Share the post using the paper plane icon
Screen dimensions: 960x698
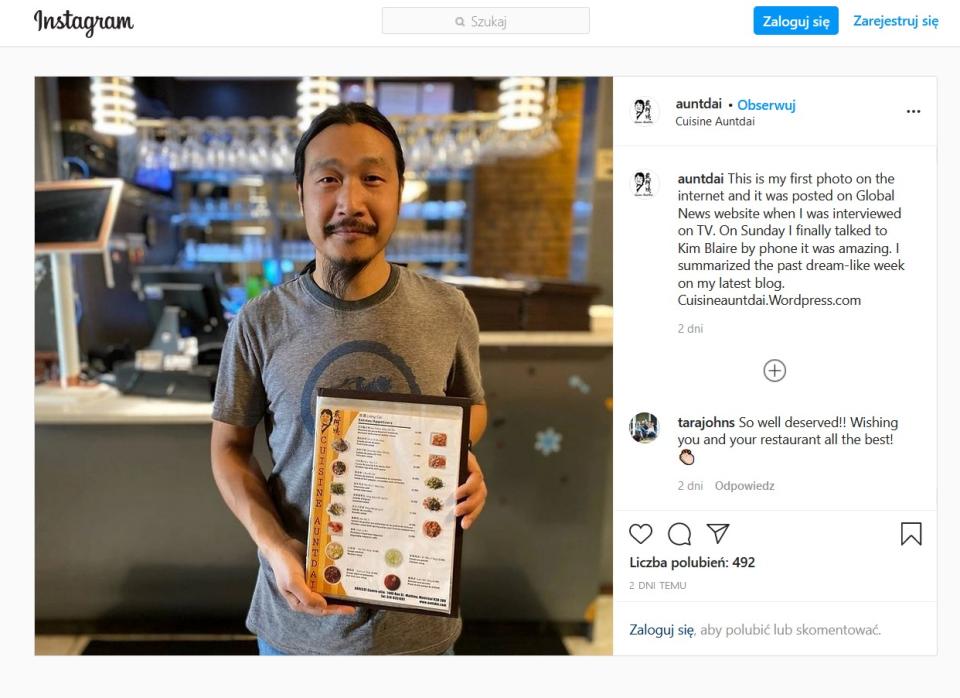(x=718, y=533)
